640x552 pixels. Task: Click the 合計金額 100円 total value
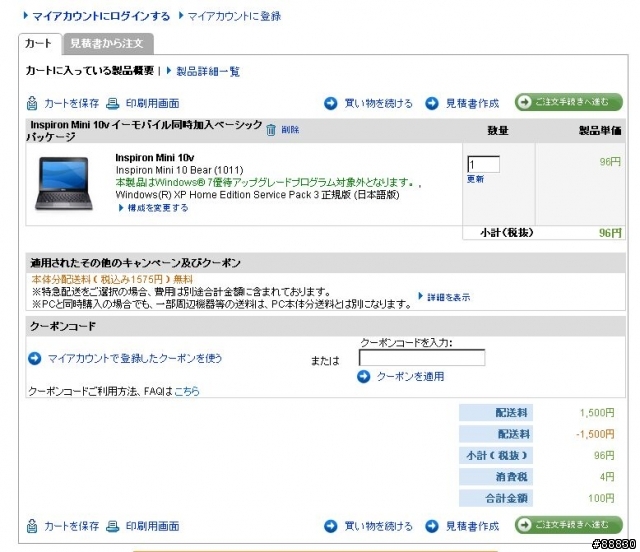pyautogui.click(x=601, y=499)
